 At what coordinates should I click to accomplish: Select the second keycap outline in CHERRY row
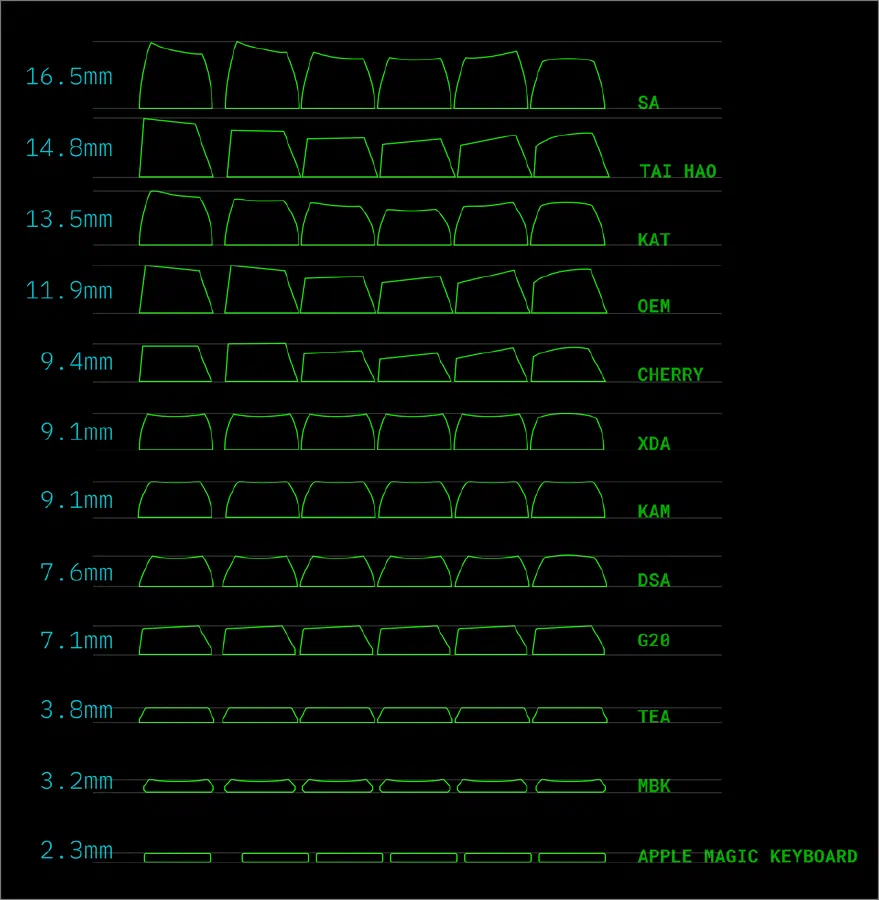[x=261, y=362]
